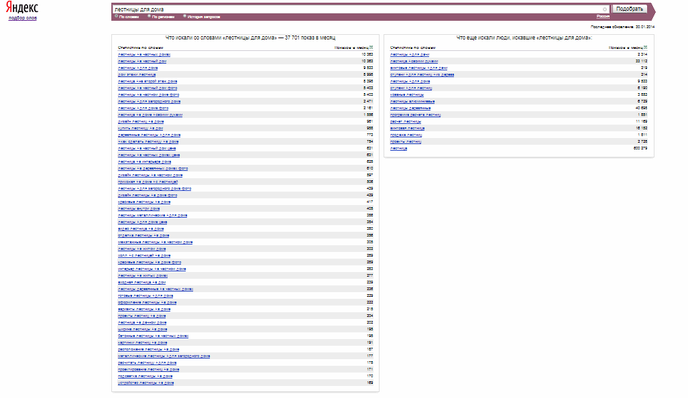Click the 'Подобрать' button
The width and height of the screenshot is (688, 398).
coord(629,9)
